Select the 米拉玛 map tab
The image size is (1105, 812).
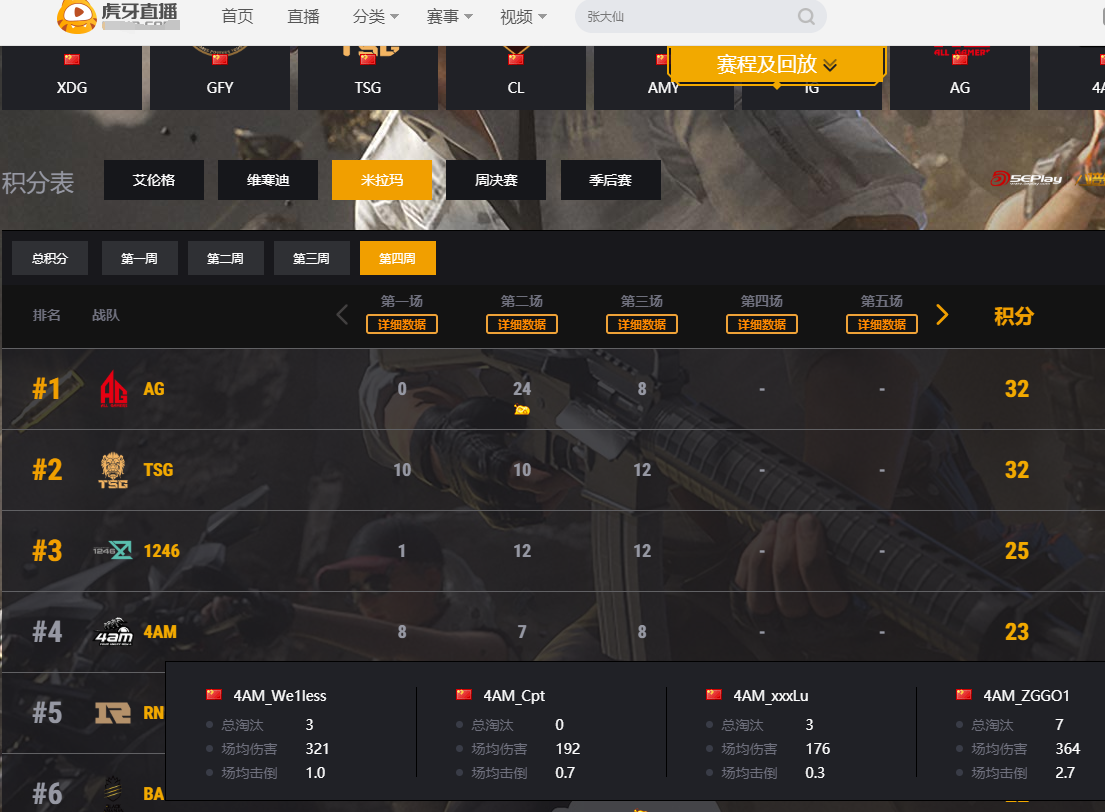coord(382,180)
